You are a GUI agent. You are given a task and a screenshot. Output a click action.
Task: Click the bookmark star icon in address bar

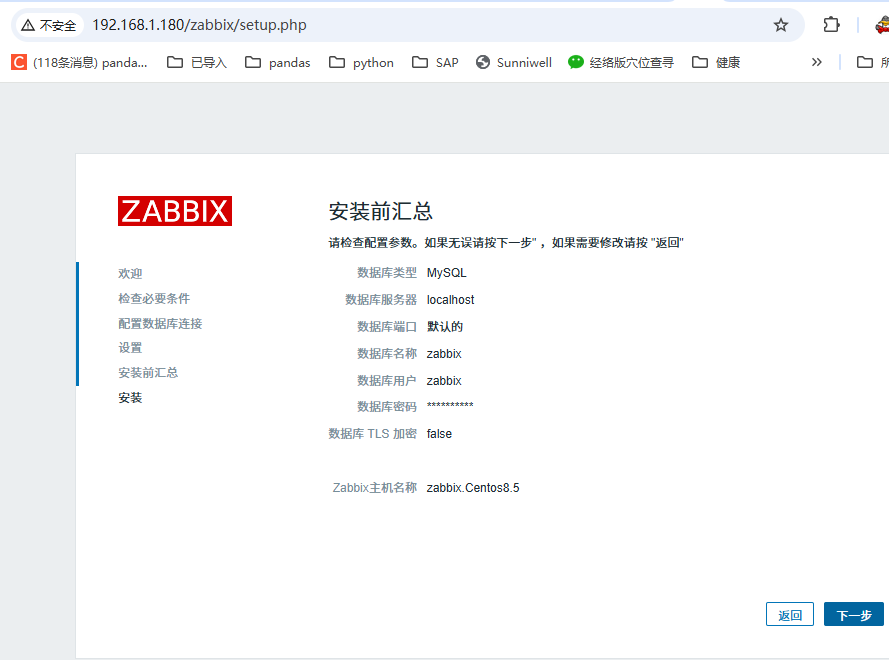(x=781, y=25)
